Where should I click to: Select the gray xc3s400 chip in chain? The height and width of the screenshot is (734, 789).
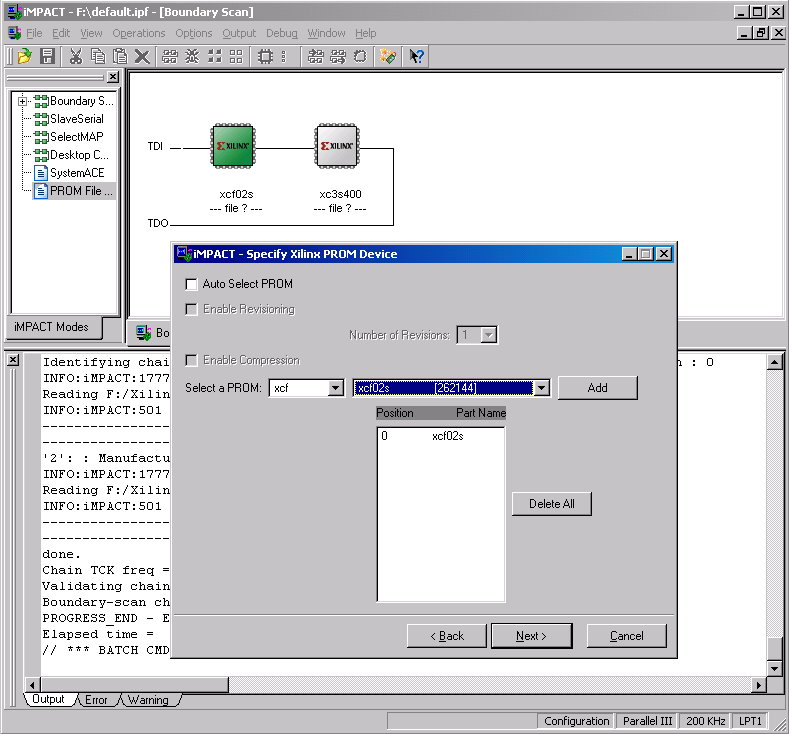coord(337,146)
